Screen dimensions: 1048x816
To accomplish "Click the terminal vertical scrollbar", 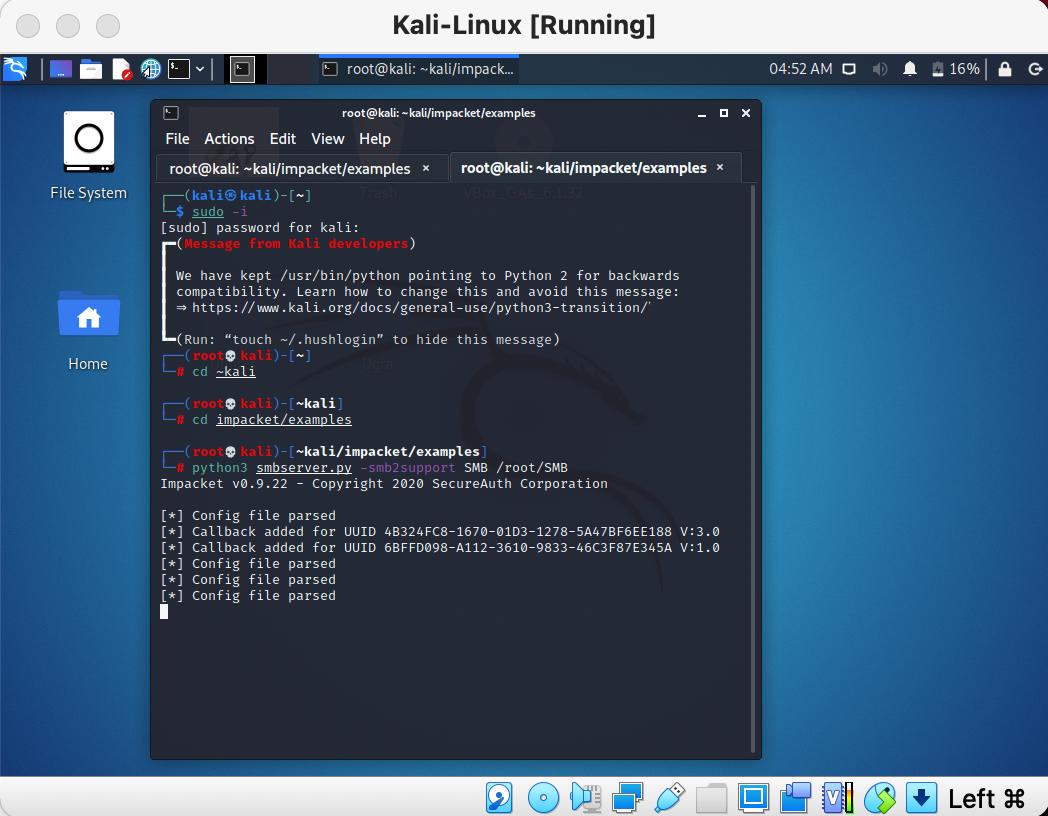I will point(753,468).
